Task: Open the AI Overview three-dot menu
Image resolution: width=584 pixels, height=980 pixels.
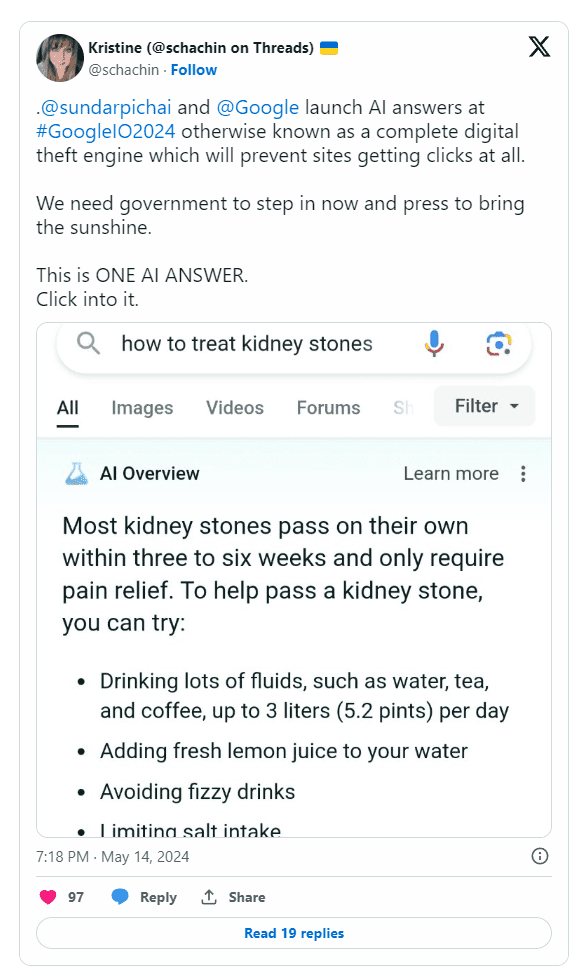Action: pos(523,474)
